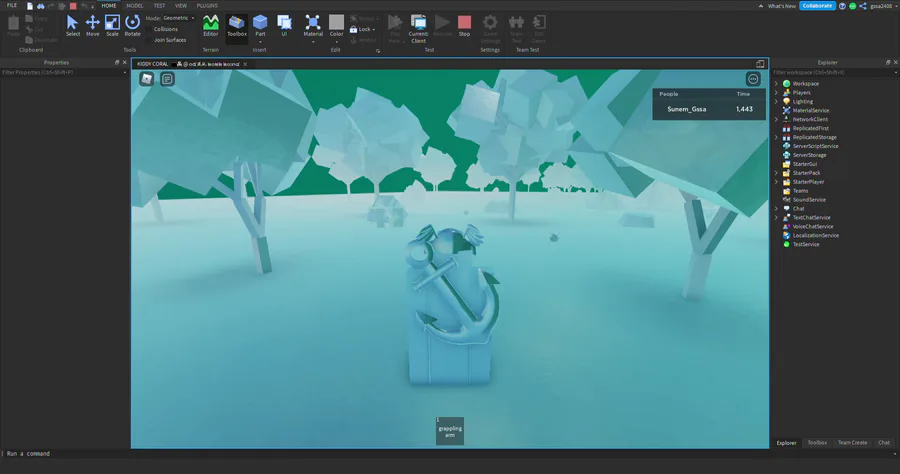Open the UI insert tool
The height and width of the screenshot is (474, 900).
284,26
